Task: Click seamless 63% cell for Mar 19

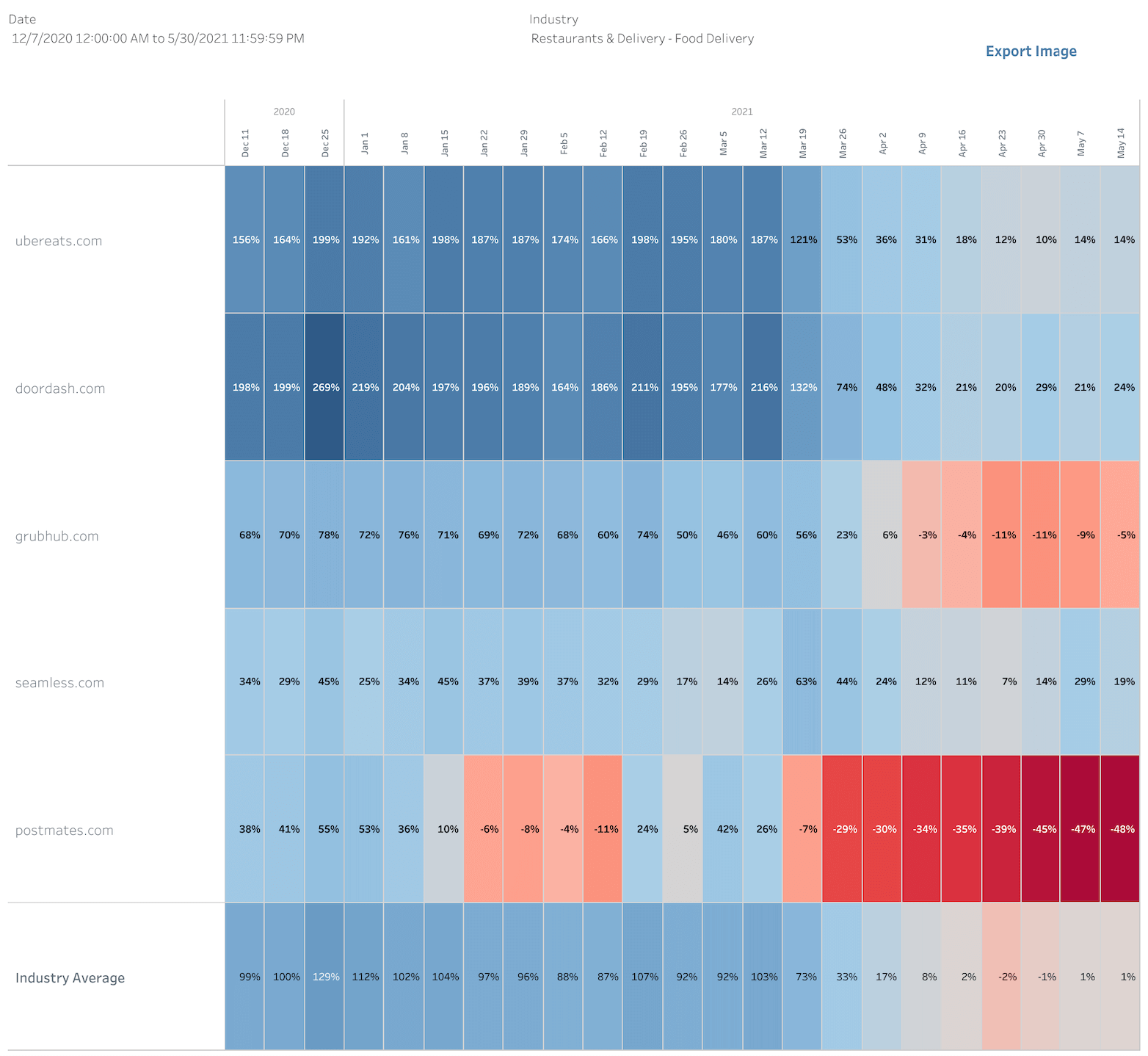Action: [x=803, y=681]
